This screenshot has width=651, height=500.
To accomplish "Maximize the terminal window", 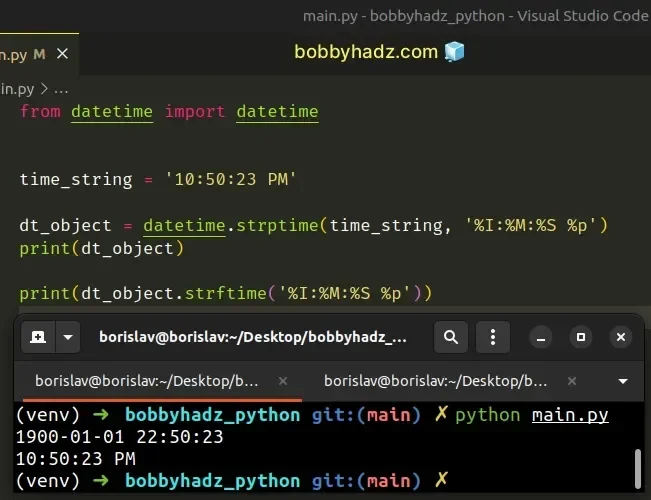I will 581,337.
